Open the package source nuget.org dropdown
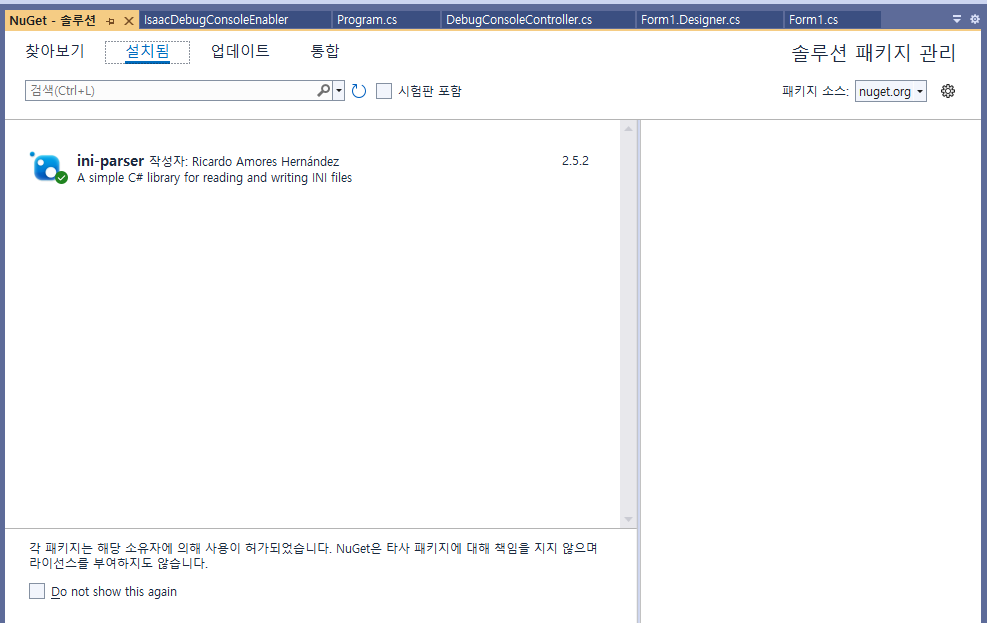The width and height of the screenshot is (987, 623). [x=890, y=91]
